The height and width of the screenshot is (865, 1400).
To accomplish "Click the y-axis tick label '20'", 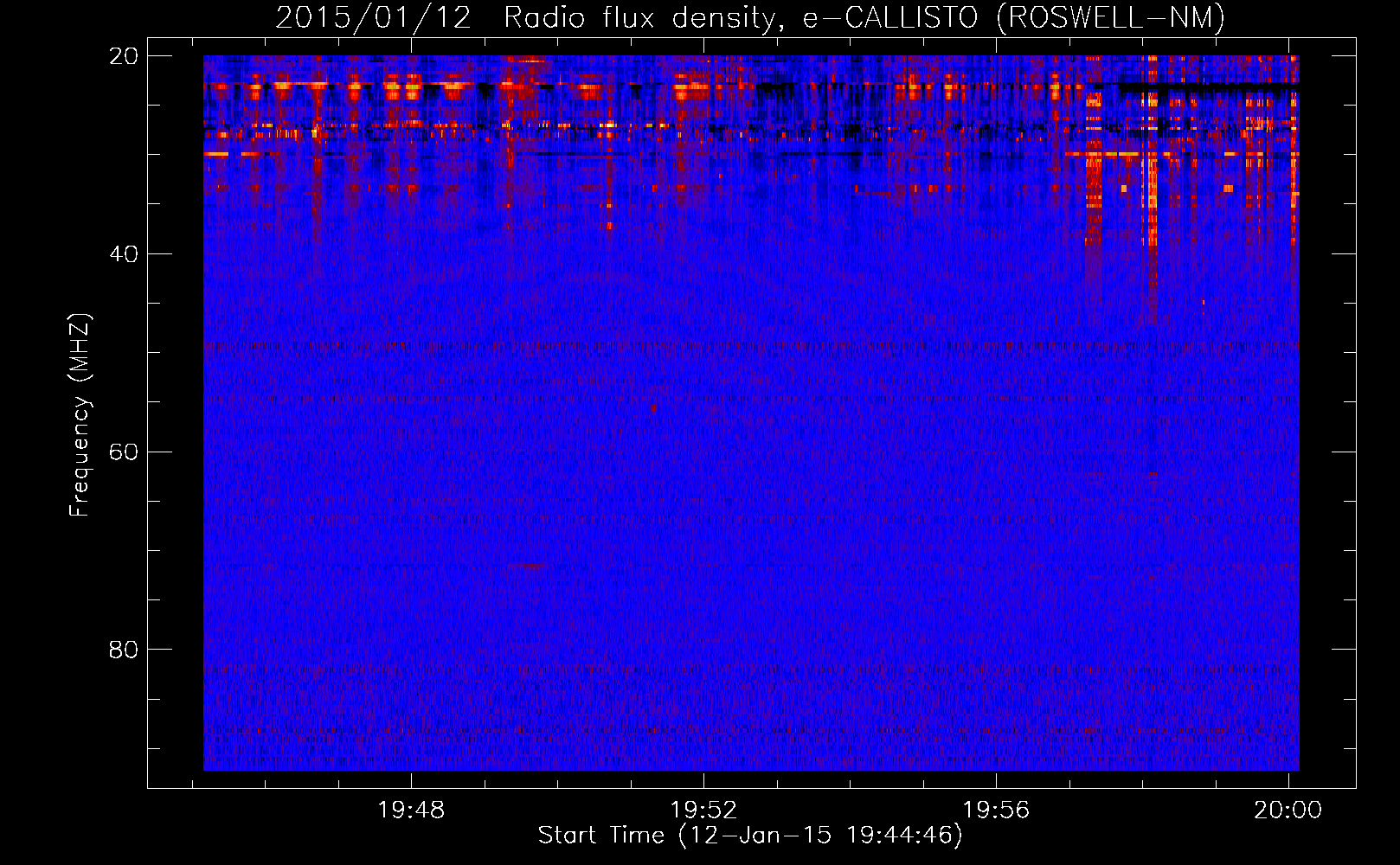I will pos(124,56).
